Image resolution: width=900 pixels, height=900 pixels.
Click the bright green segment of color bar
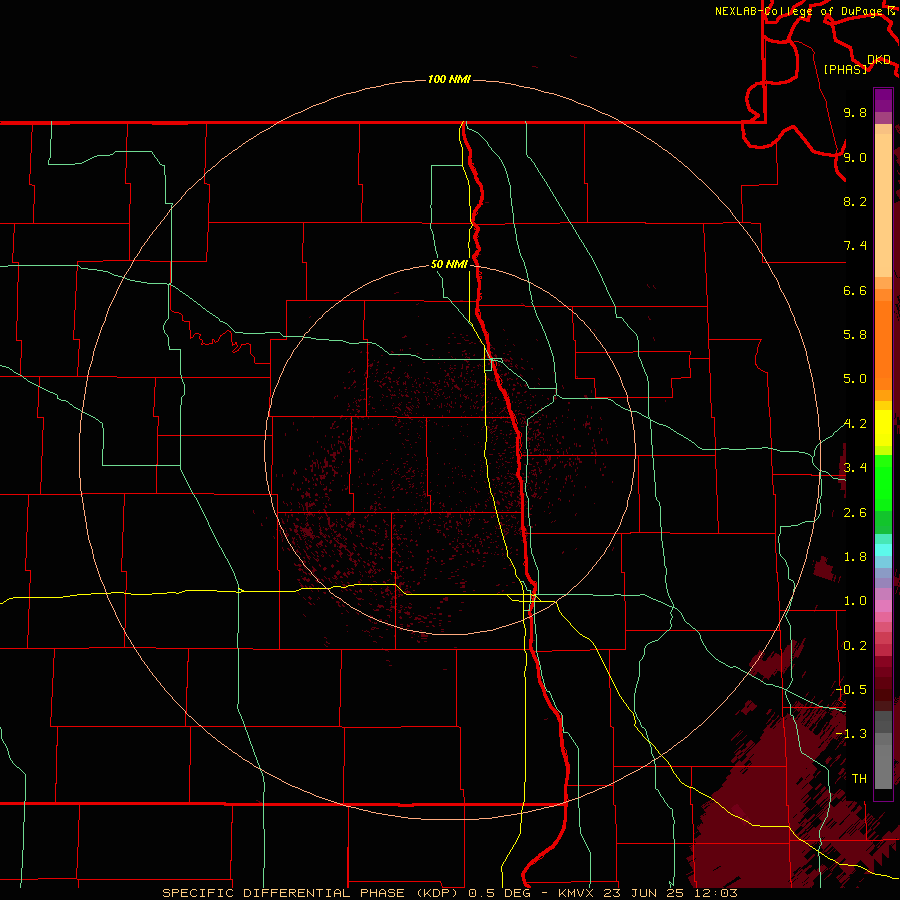[x=883, y=483]
